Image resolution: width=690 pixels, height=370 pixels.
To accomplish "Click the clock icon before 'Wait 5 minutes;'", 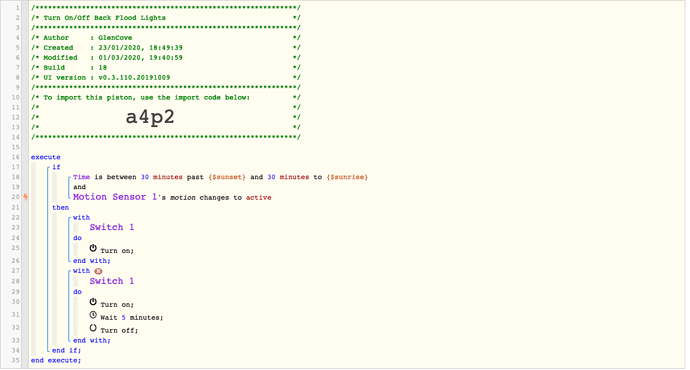I will pos(93,315).
